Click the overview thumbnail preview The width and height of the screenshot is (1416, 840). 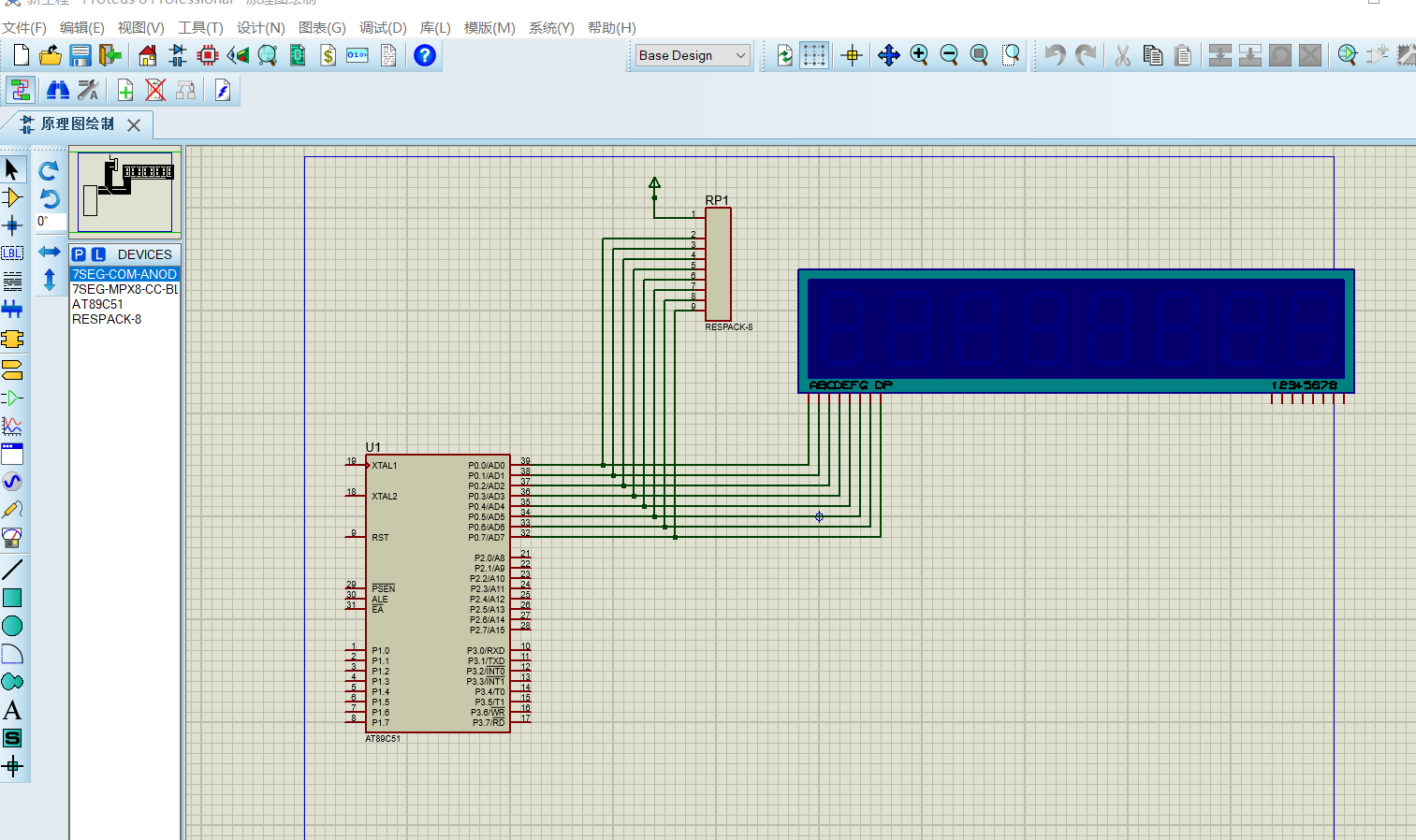point(125,192)
